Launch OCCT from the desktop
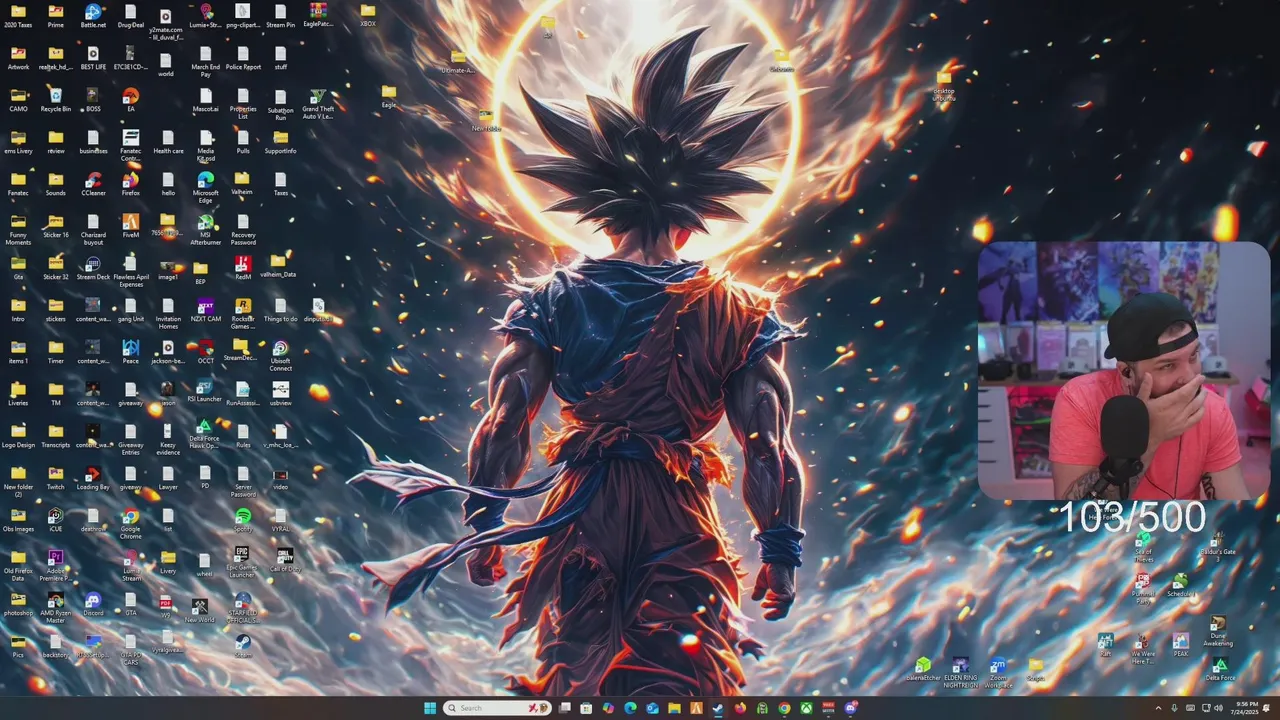The width and height of the screenshot is (1280, 720). click(205, 352)
